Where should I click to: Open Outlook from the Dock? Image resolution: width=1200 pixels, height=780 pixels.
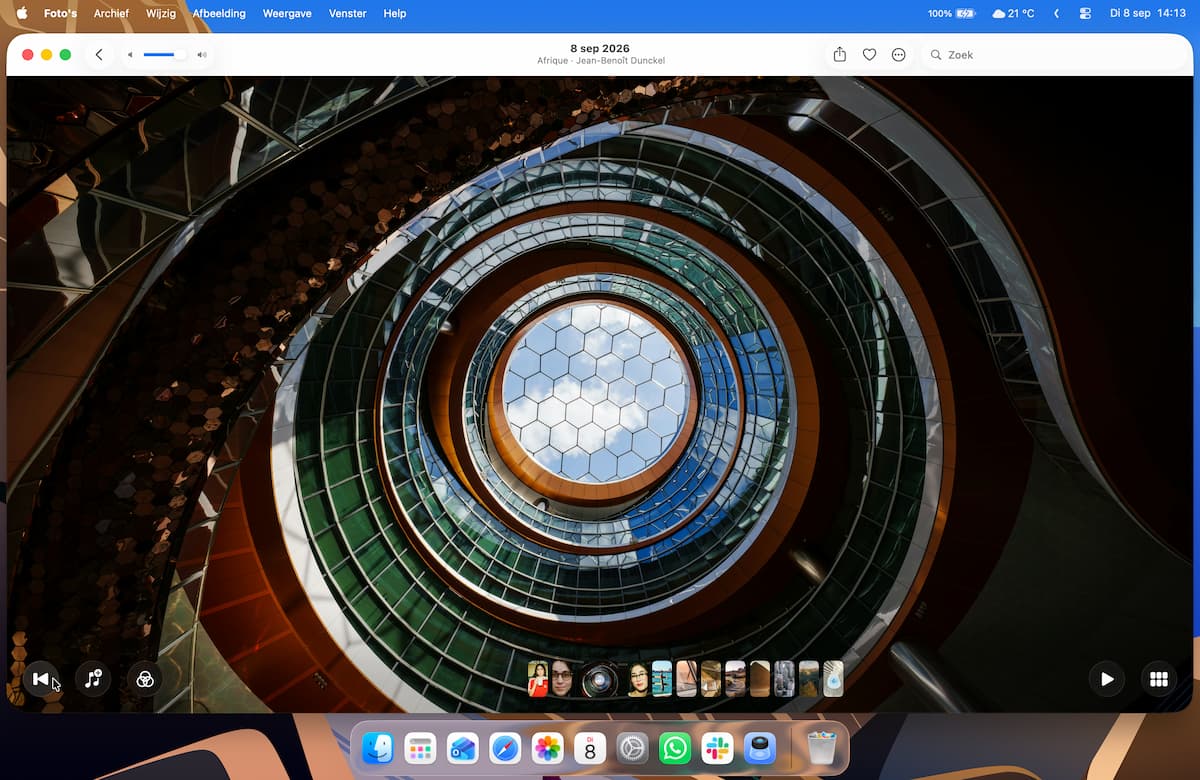pyautogui.click(x=463, y=748)
